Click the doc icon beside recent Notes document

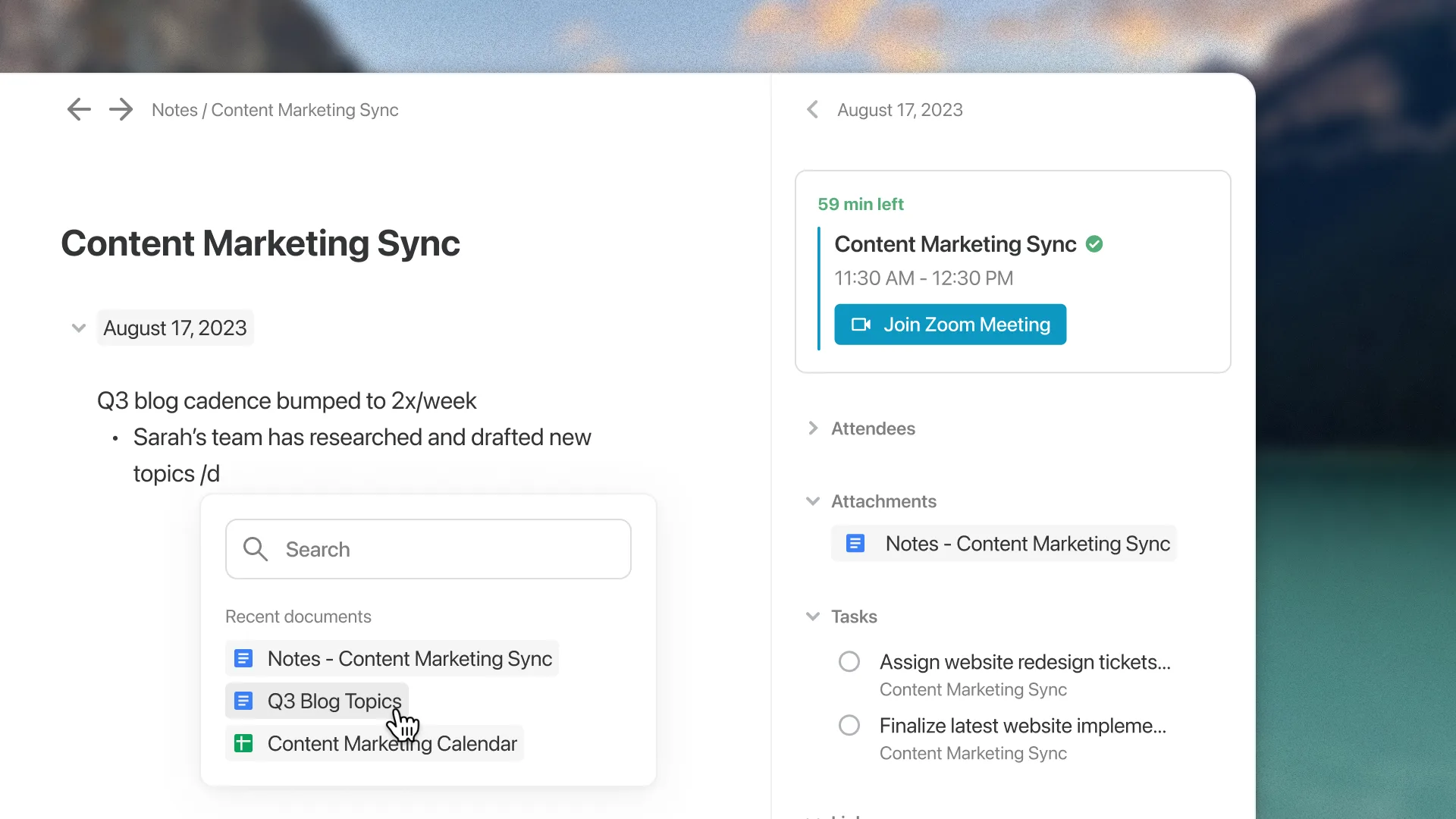coord(243,658)
